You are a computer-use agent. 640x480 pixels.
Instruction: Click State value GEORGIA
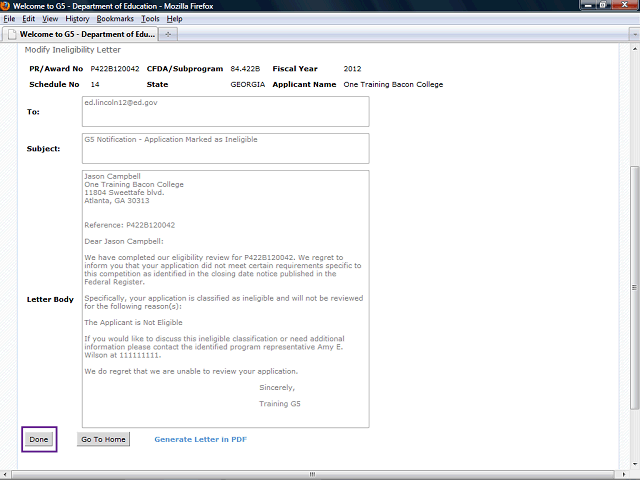[247, 84]
